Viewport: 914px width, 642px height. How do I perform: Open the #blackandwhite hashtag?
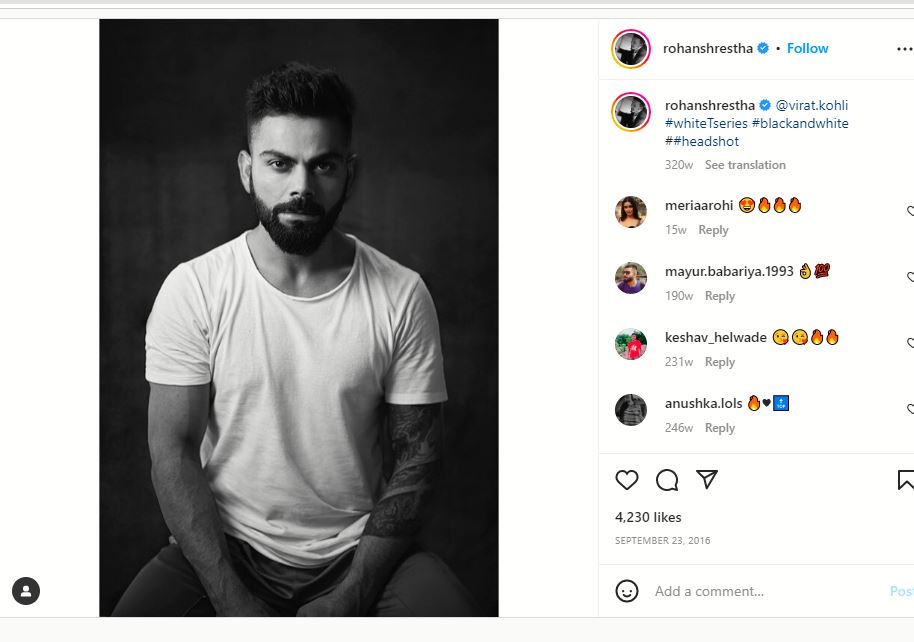click(x=800, y=123)
